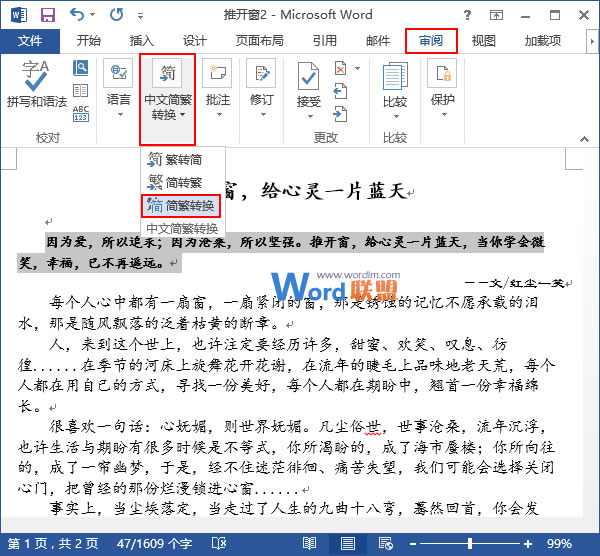Save the document with the floppy icon
Viewport: 600px width, 556px height.
coord(48,15)
